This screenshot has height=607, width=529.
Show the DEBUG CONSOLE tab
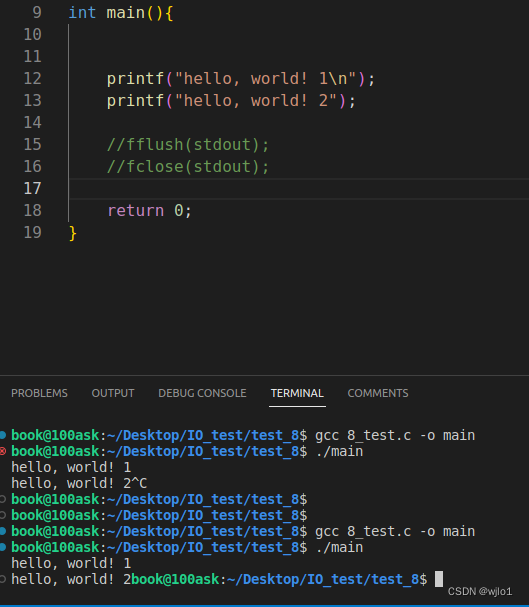coord(202,393)
